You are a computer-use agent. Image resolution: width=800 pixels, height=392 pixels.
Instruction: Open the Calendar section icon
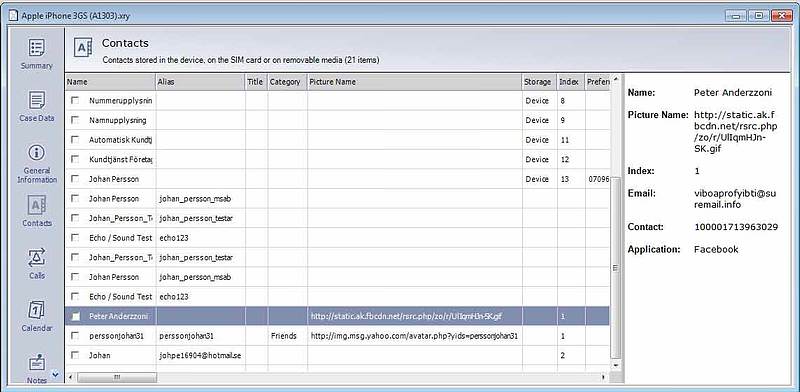(37, 310)
